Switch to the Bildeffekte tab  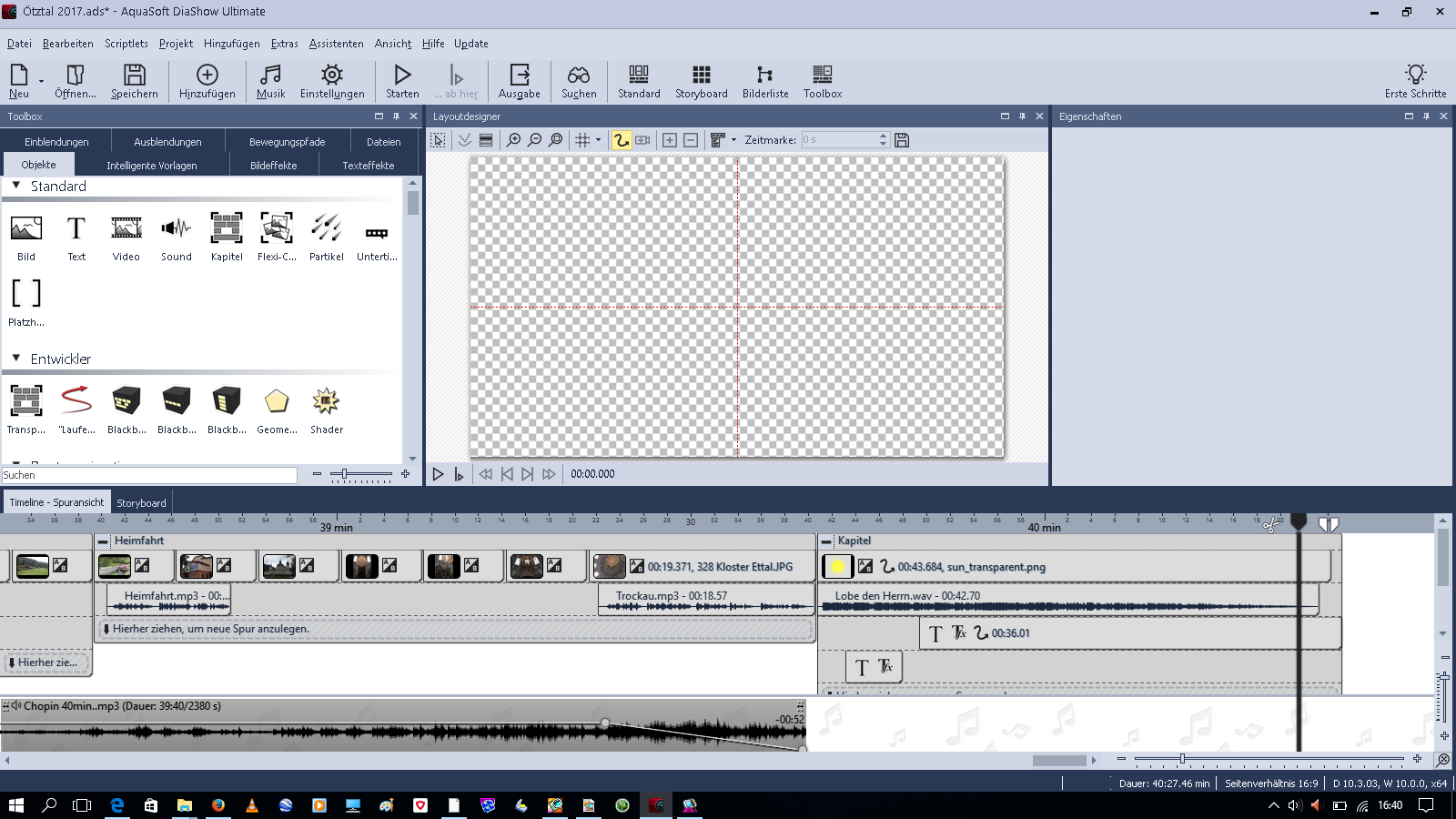tap(273, 166)
